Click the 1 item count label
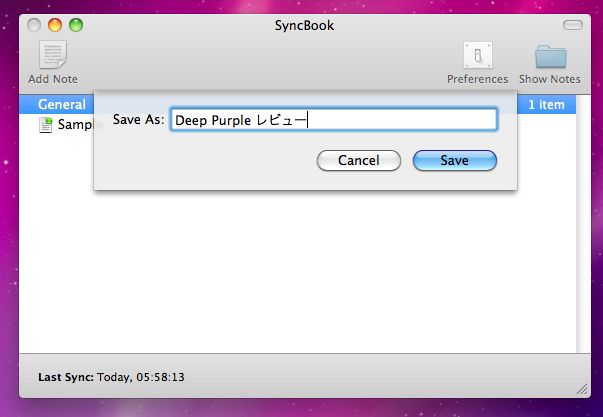 546,105
